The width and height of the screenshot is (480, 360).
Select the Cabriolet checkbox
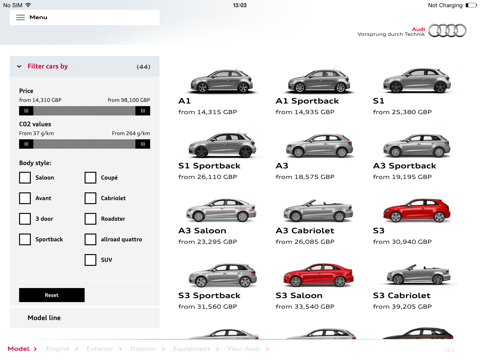click(x=90, y=198)
